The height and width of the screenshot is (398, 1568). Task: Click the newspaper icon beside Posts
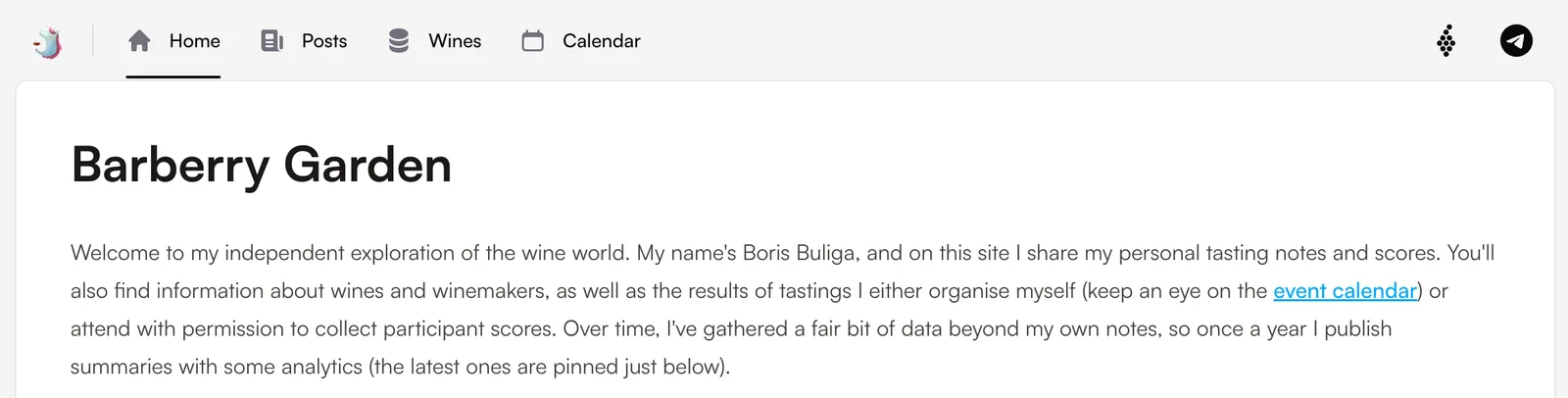click(x=271, y=41)
